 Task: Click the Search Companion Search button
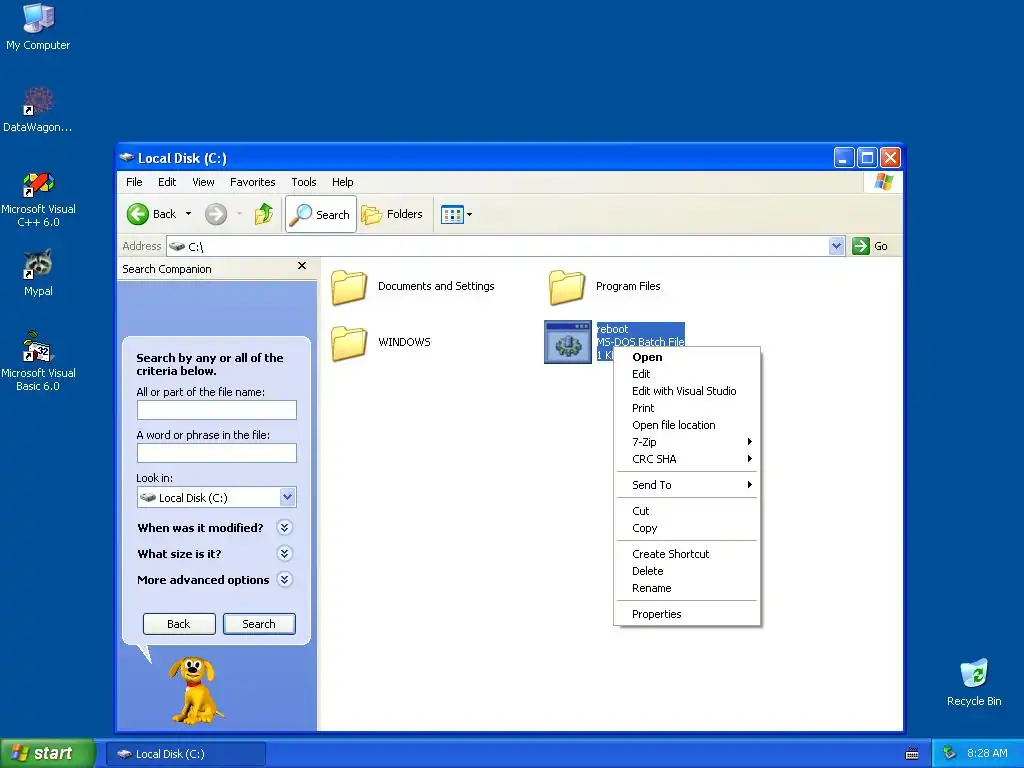pyautogui.click(x=259, y=624)
